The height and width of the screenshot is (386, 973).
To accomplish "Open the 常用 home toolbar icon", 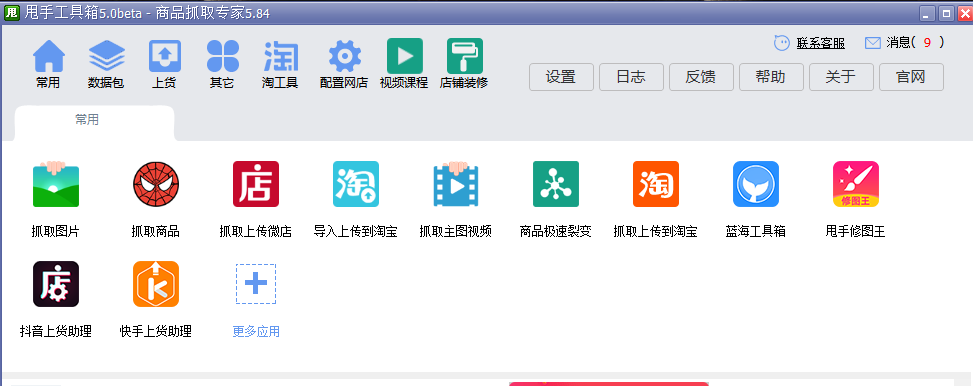I will tap(48, 56).
